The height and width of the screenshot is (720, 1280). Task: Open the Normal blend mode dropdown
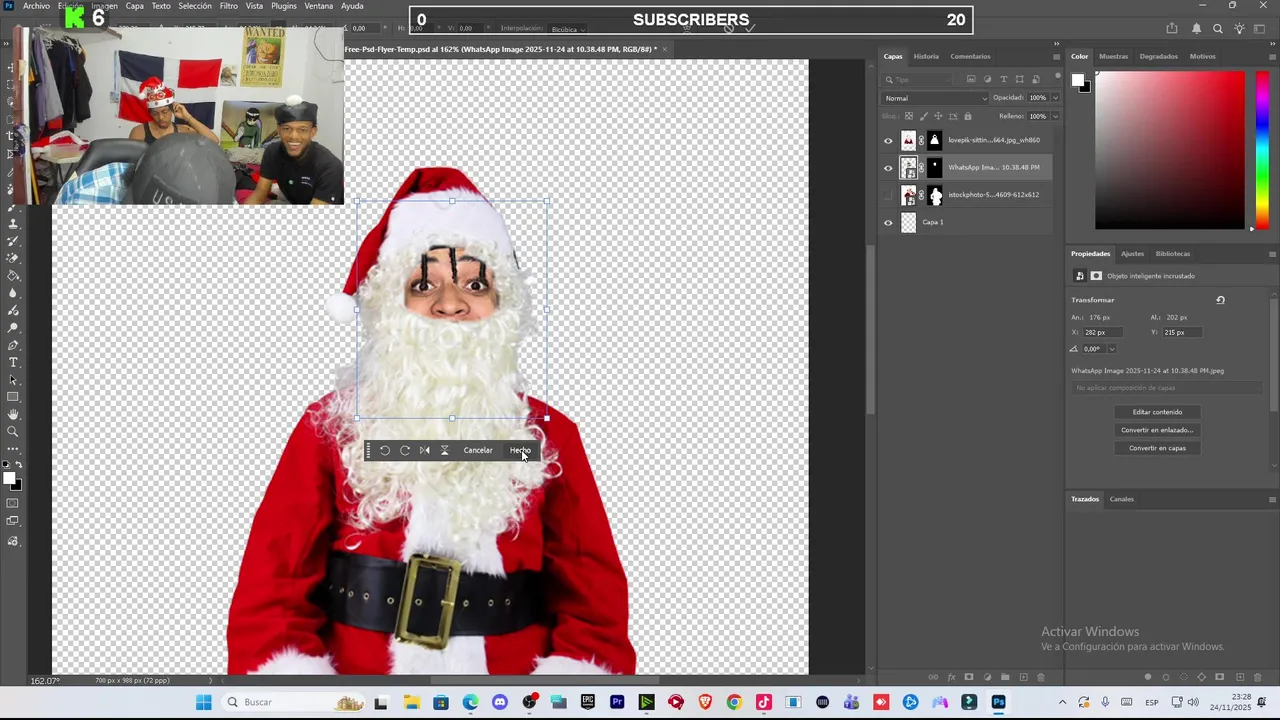(935, 98)
